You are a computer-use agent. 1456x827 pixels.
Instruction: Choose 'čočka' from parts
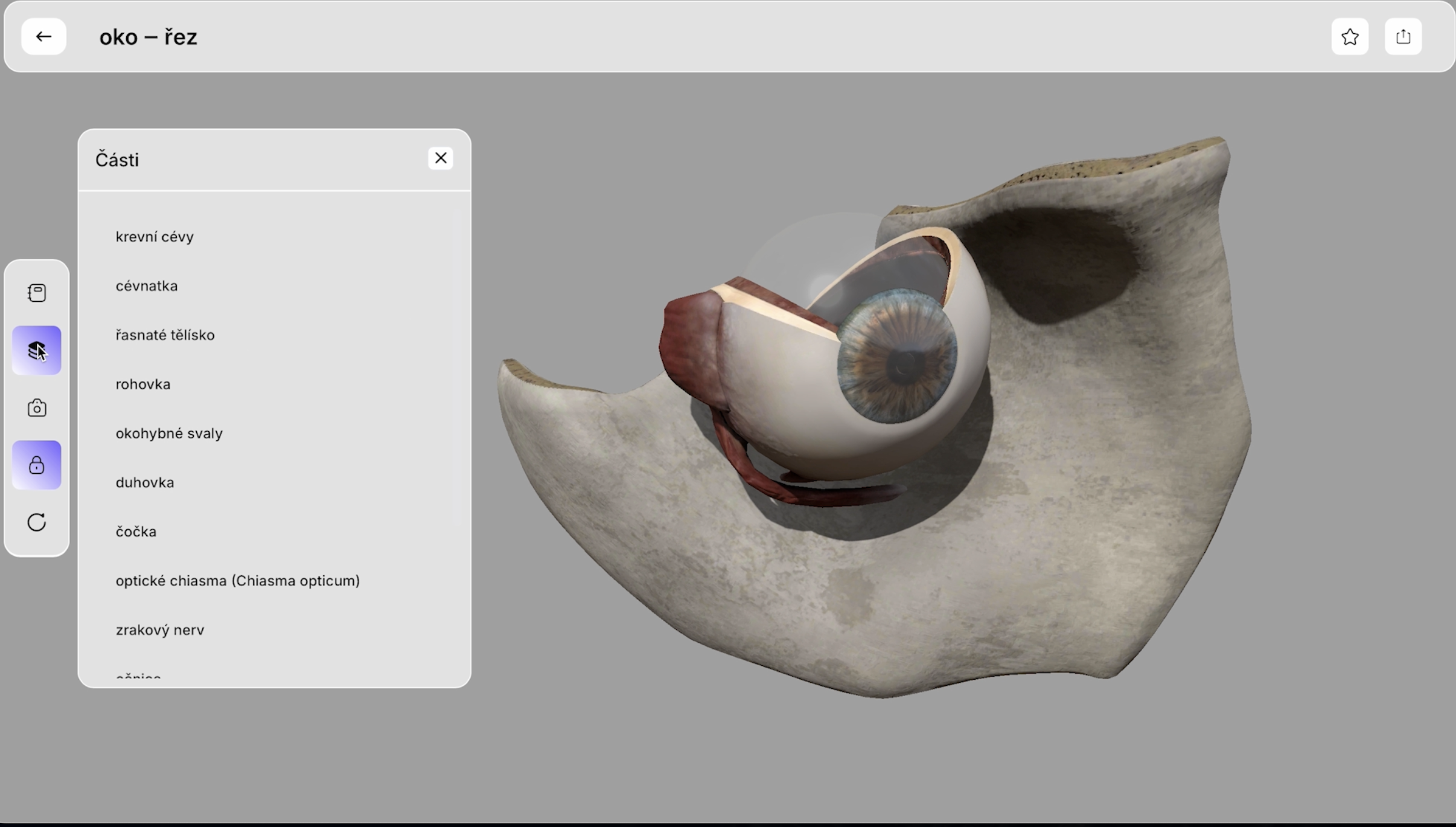[x=136, y=532]
